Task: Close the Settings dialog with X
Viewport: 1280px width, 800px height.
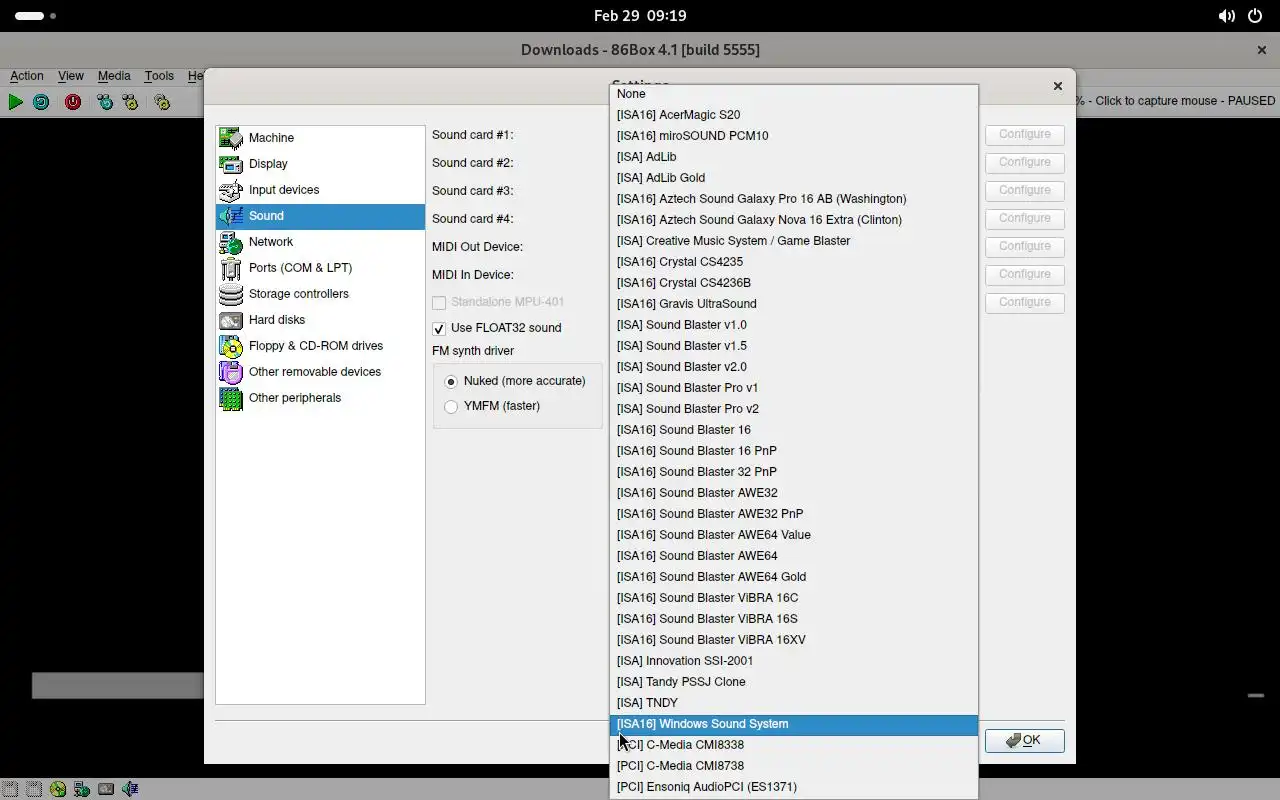Action: tap(1058, 86)
